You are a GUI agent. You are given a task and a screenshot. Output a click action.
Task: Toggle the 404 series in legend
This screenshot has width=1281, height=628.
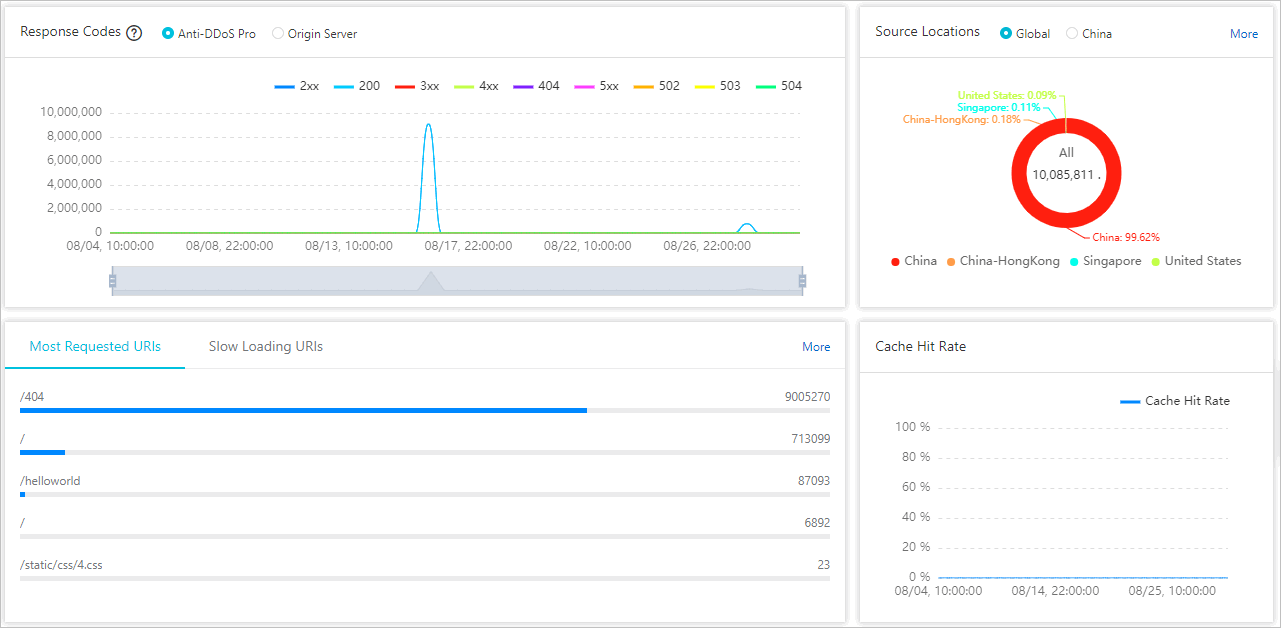coord(537,86)
